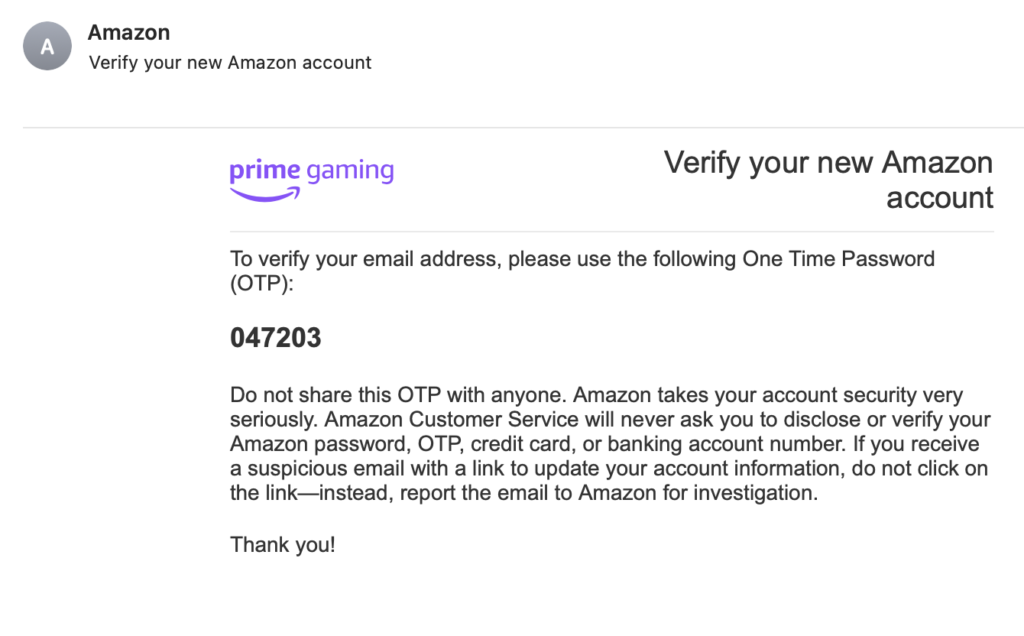Viewport: 1024px width, 636px height.
Task: Click the sender avatar circle with letter A
Action: (47, 47)
